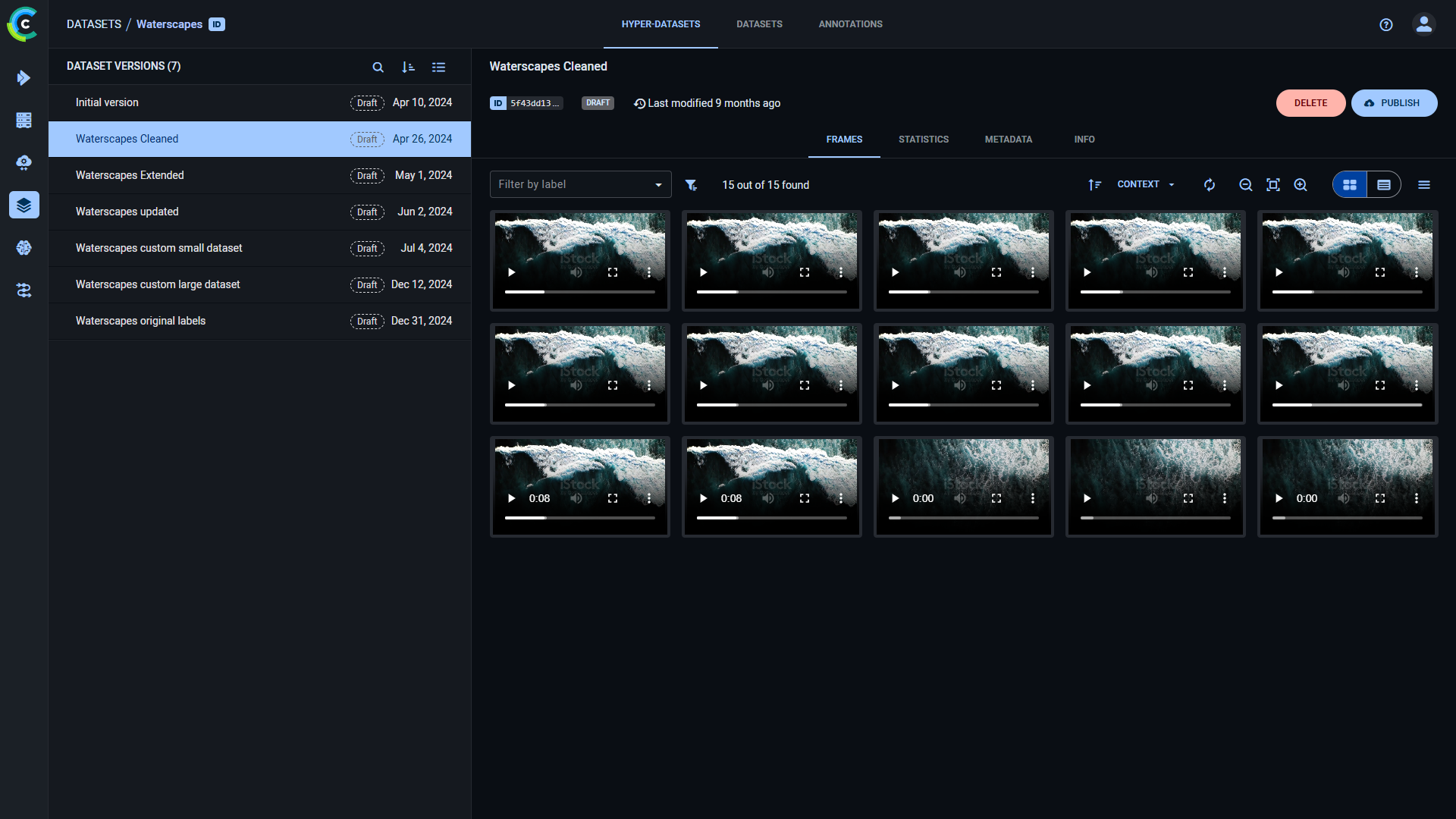Screen dimensions: 1456x819
Task: Open the ANNOTATIONS tab at the top
Action: (850, 24)
